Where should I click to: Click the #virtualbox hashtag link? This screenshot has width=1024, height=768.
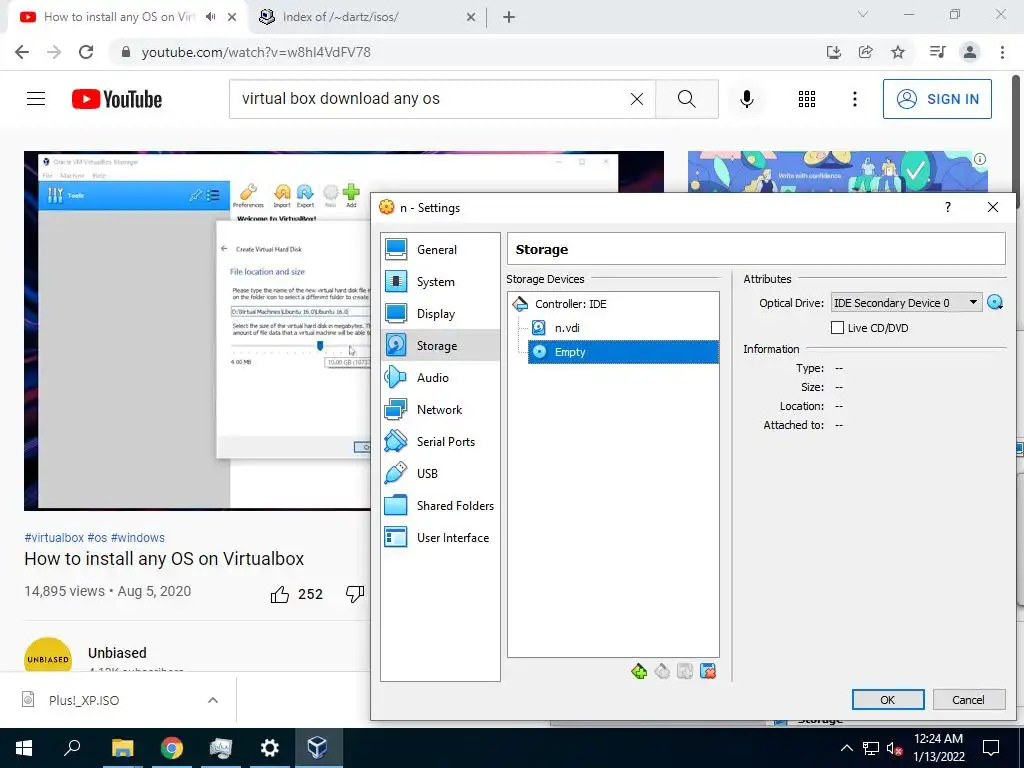54,537
